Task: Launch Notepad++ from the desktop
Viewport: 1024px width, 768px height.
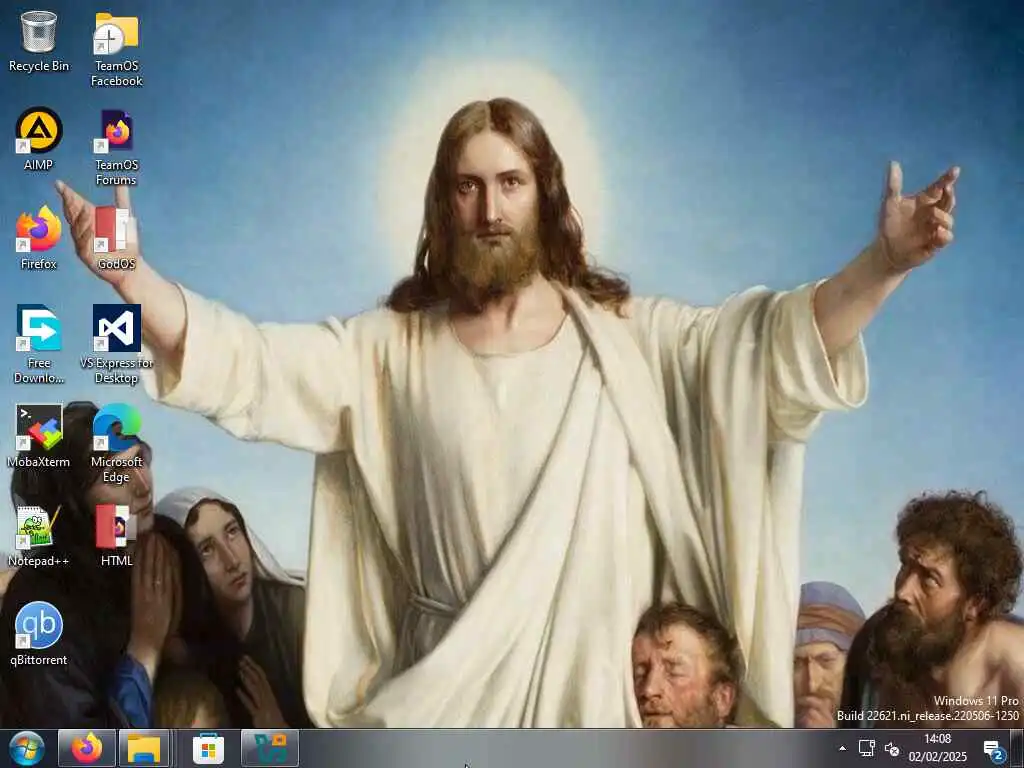Action: 39,536
